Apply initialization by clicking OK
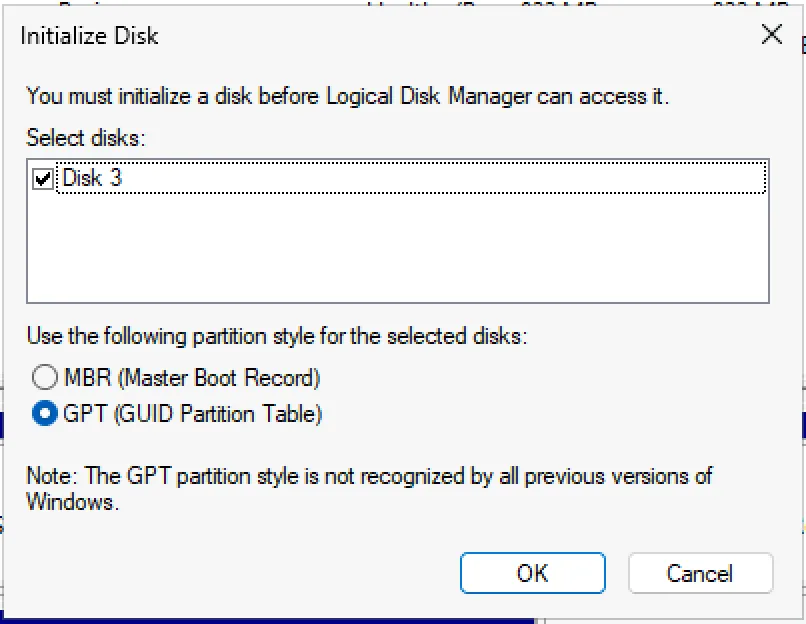This screenshot has width=806, height=624. click(x=532, y=573)
